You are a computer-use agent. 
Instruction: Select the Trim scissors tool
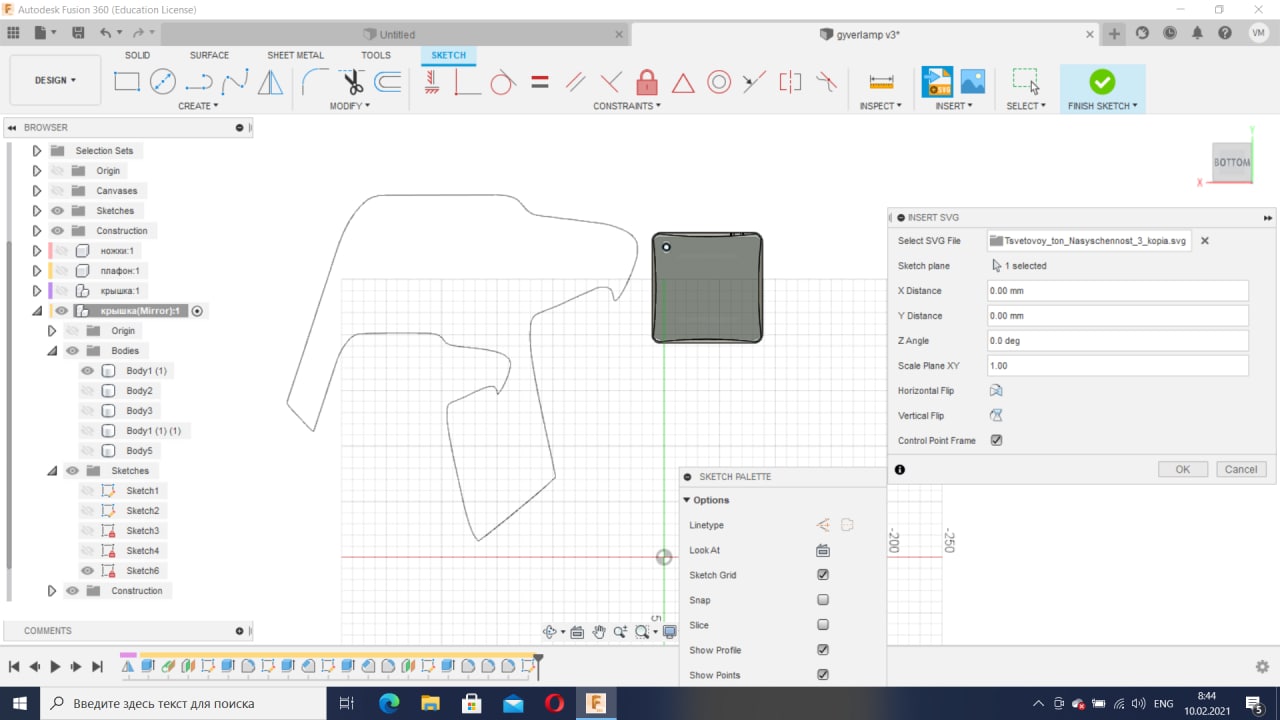pos(351,82)
